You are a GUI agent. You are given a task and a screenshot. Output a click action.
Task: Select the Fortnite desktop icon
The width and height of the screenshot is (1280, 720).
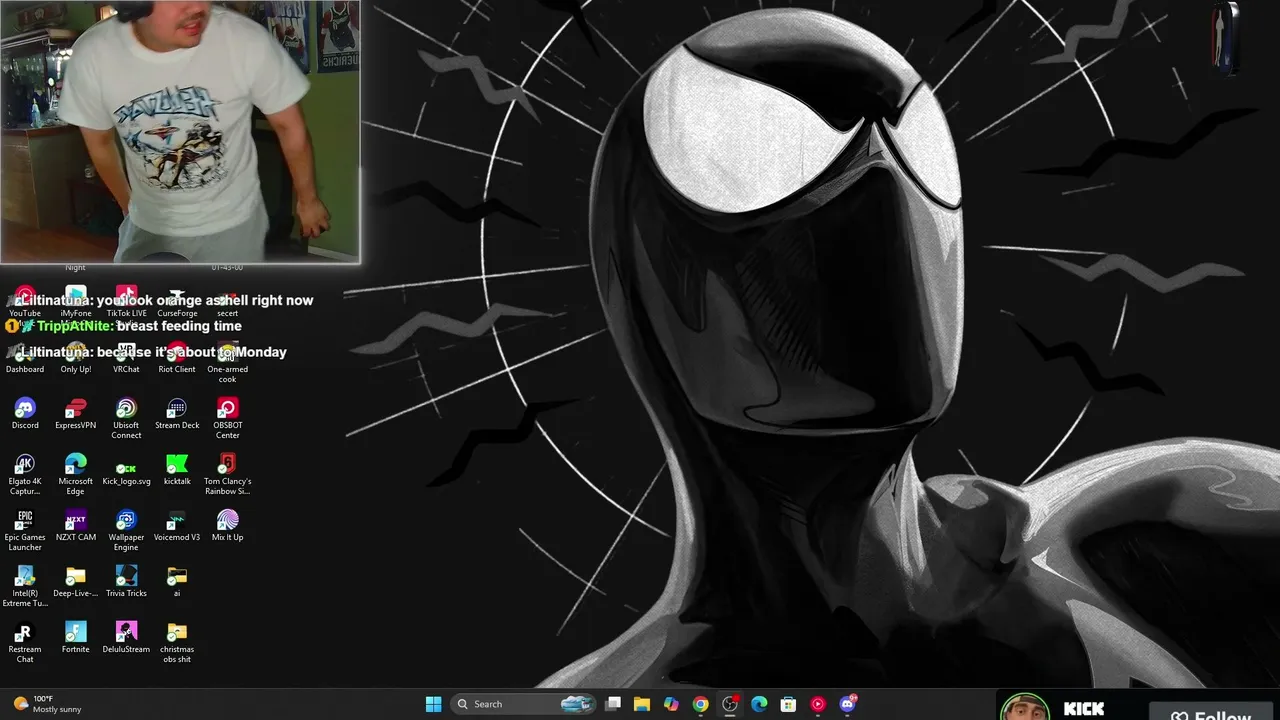point(76,637)
